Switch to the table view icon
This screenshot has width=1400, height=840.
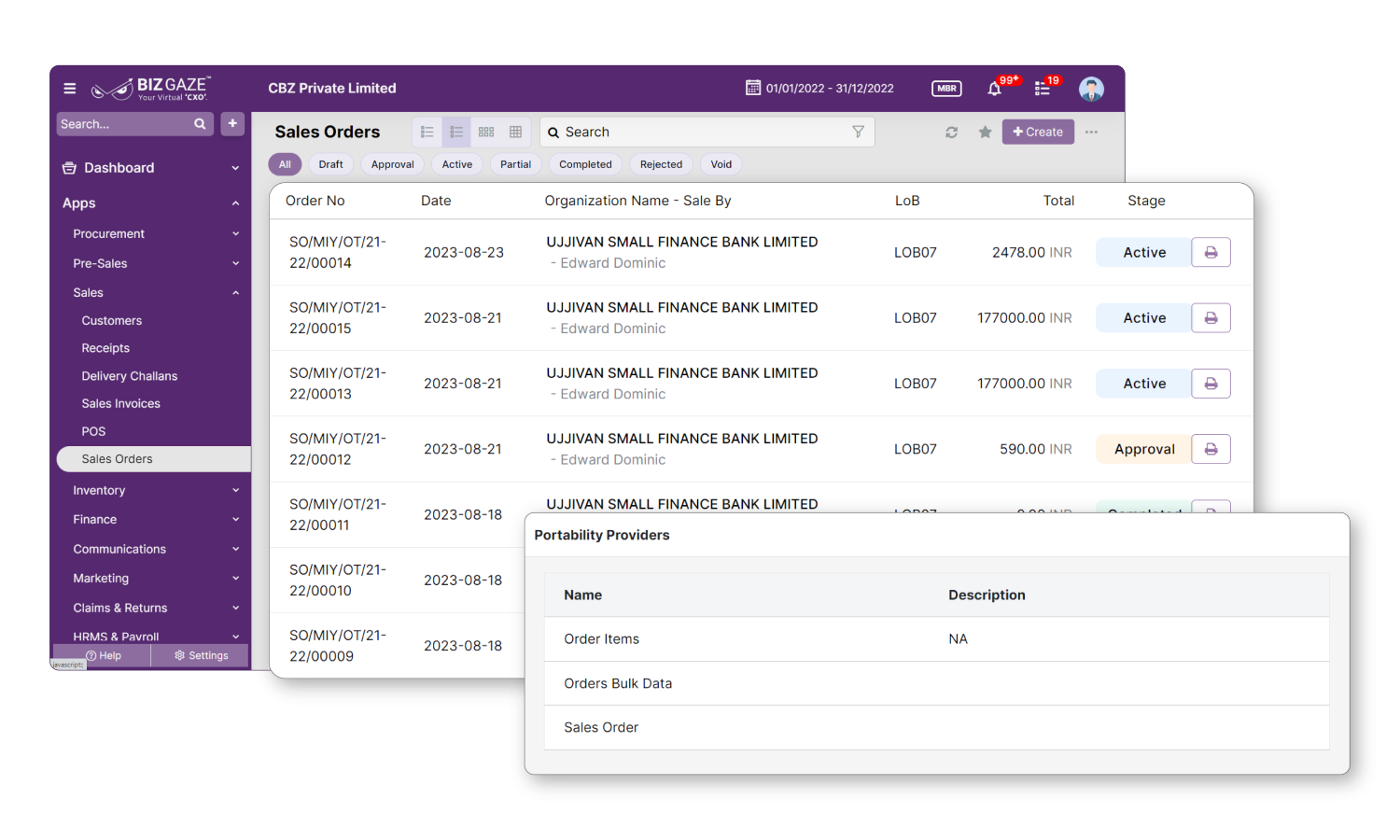pos(515,133)
